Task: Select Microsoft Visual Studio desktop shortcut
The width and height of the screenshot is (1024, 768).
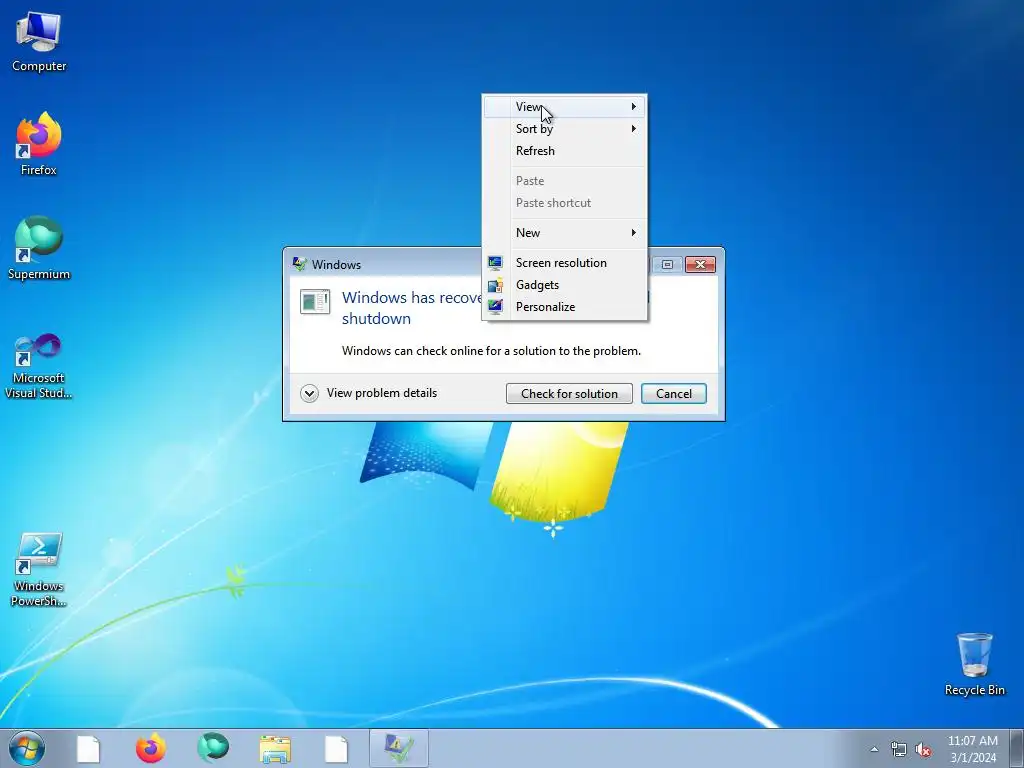Action: pyautogui.click(x=39, y=366)
